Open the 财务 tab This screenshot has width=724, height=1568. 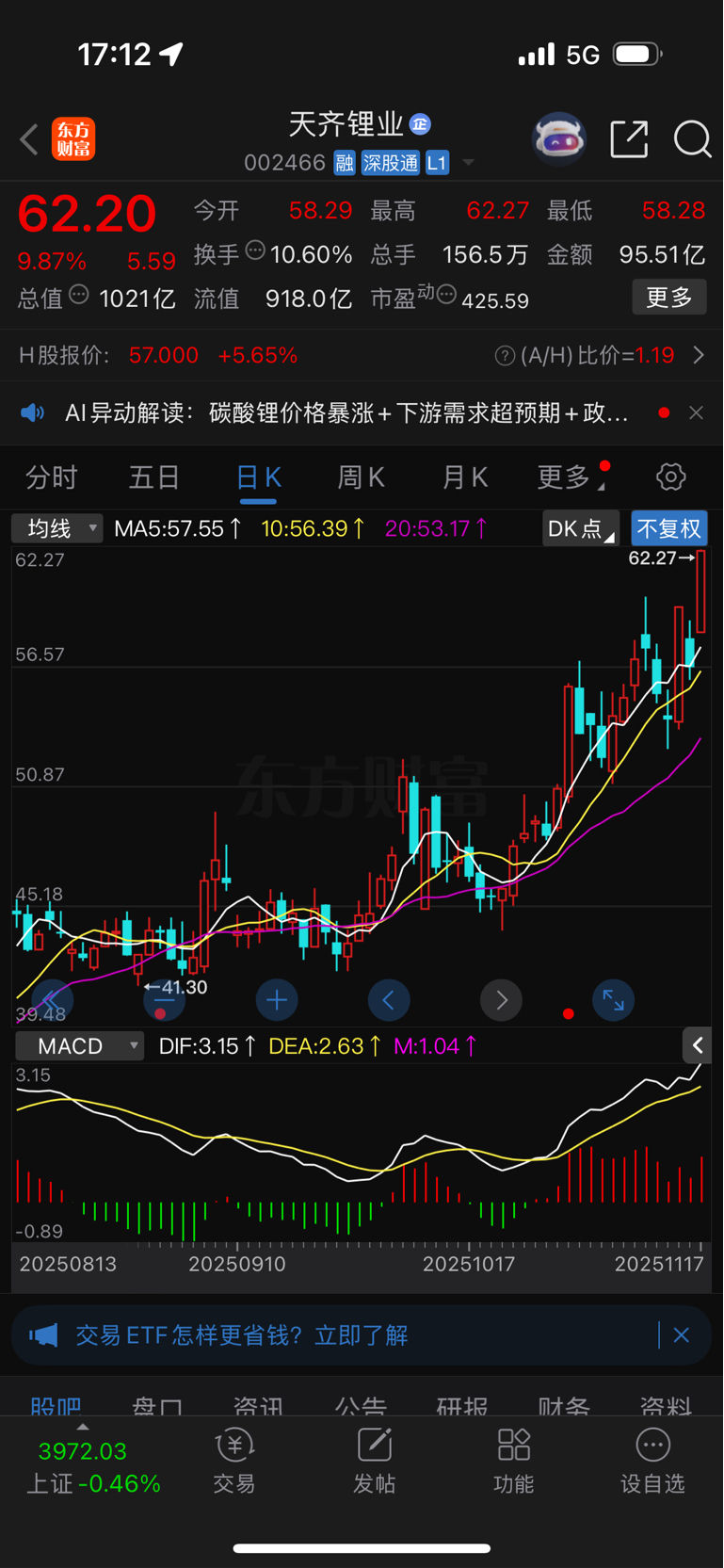tap(564, 1406)
